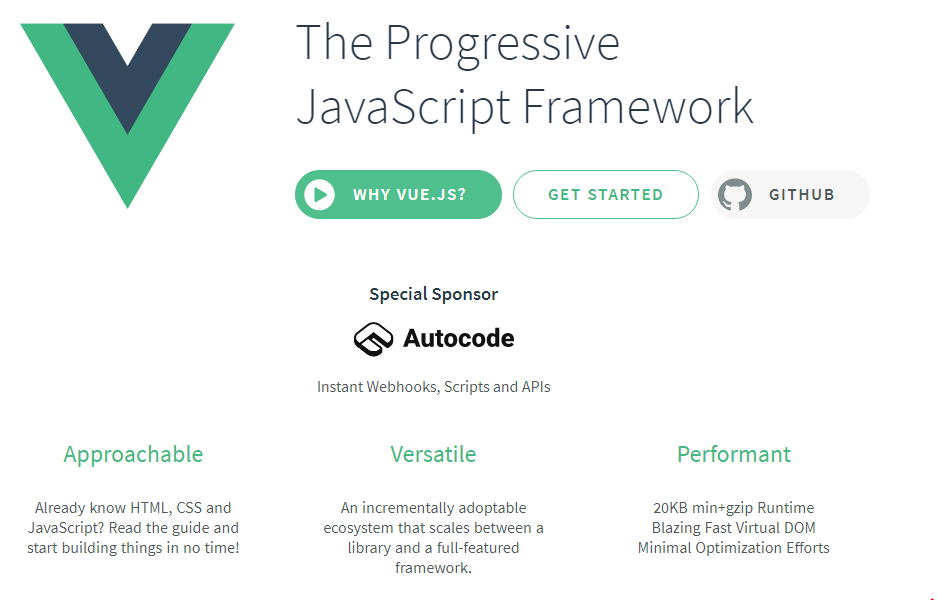Open the GITHUB button label
This screenshot has height=600, width=937.
tap(801, 195)
